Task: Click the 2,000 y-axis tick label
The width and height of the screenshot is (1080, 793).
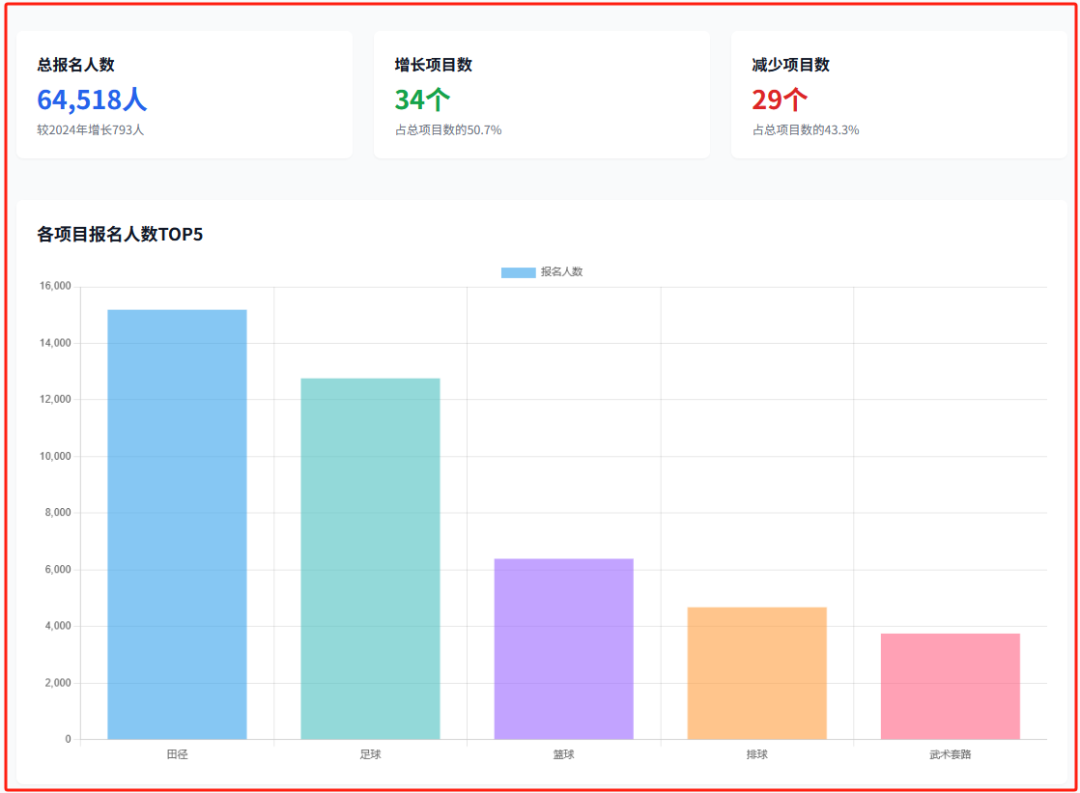Action: tap(58, 683)
